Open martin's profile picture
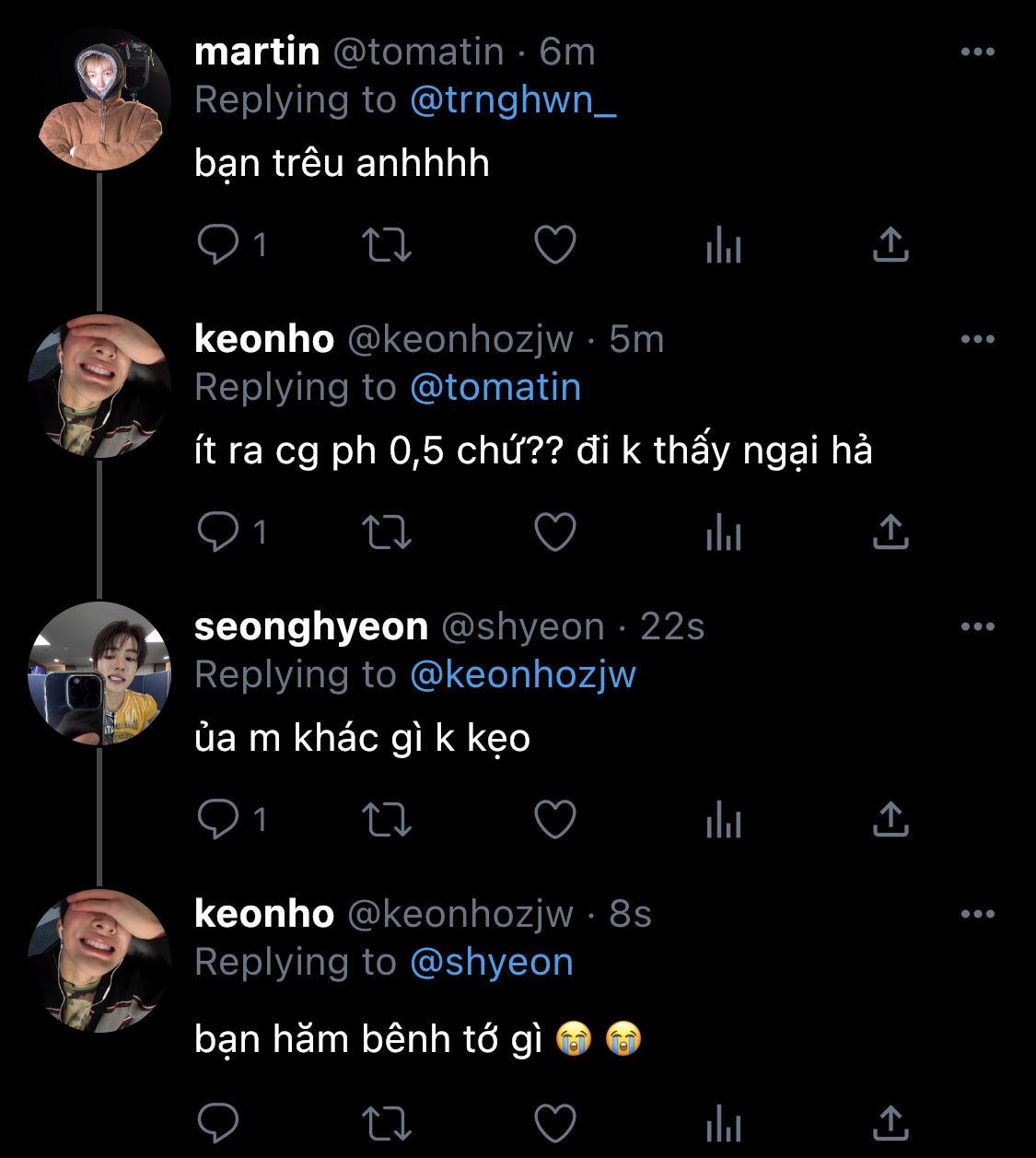Image resolution: width=1036 pixels, height=1158 pixels. (x=99, y=100)
